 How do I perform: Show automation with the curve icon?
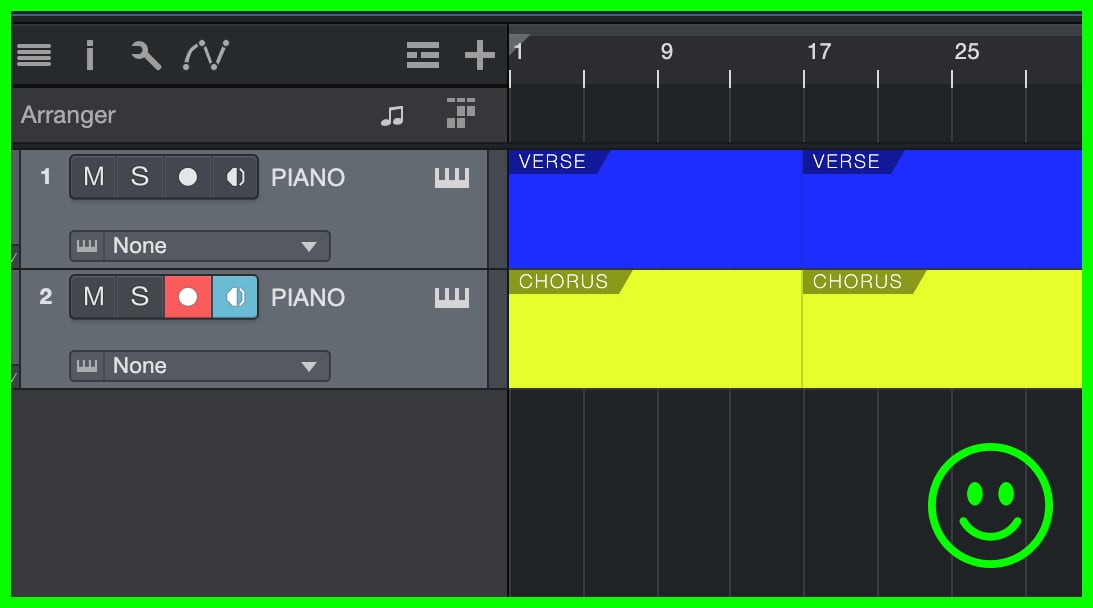(206, 56)
